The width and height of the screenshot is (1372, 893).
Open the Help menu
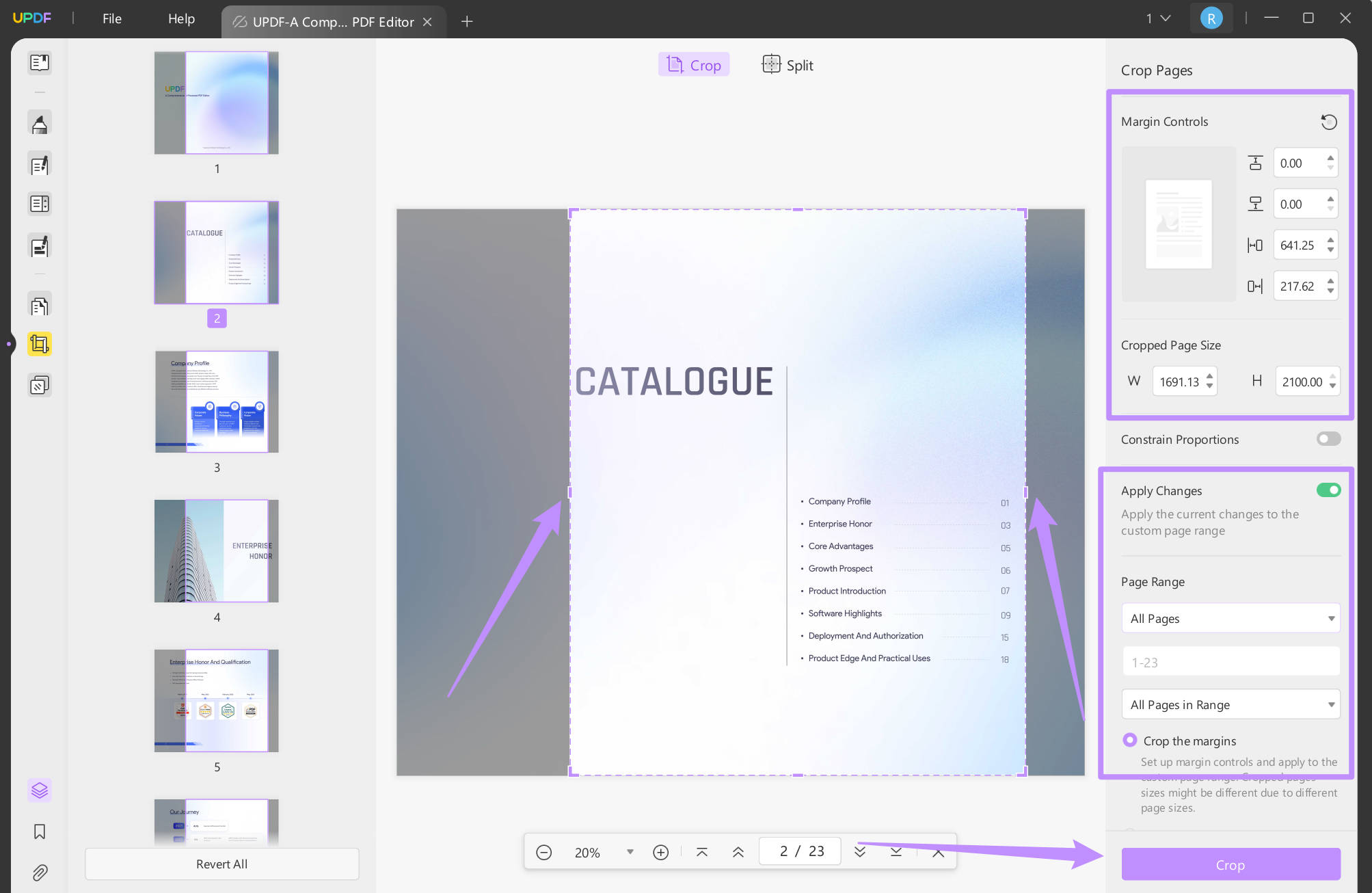pos(180,18)
